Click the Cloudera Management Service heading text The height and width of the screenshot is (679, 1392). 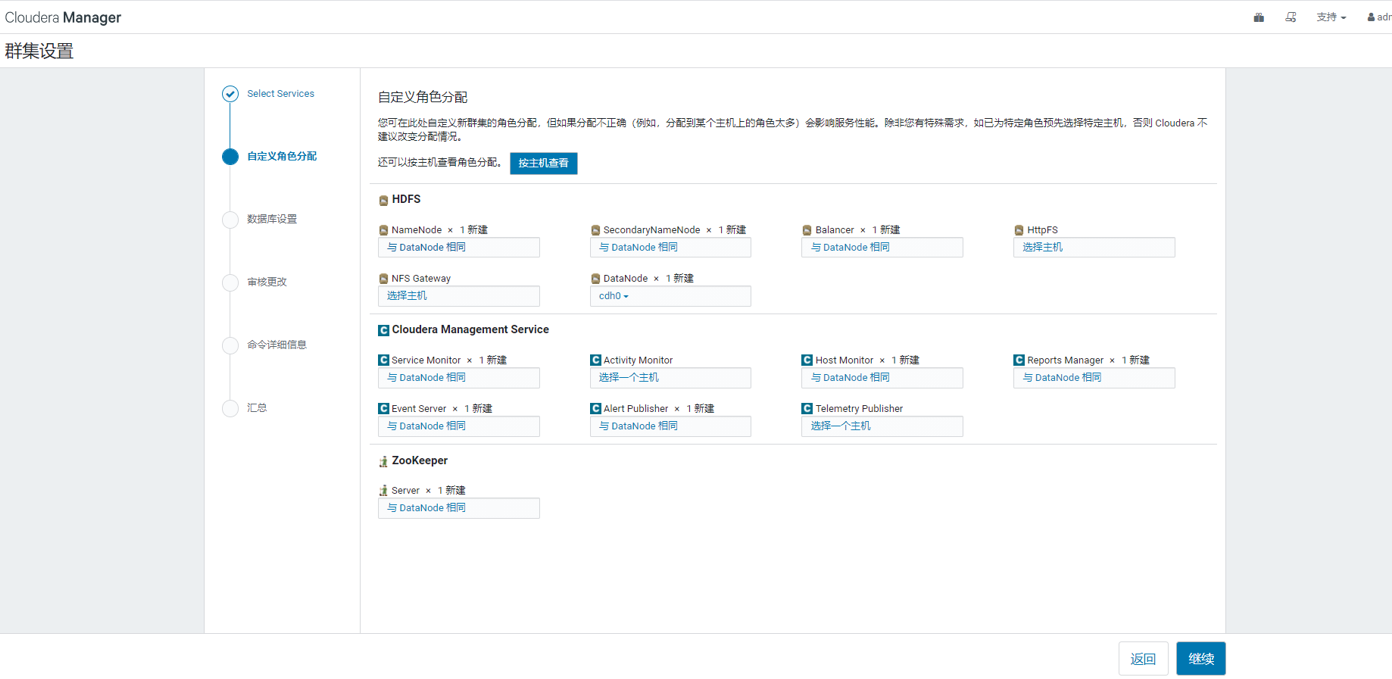pyautogui.click(x=470, y=330)
